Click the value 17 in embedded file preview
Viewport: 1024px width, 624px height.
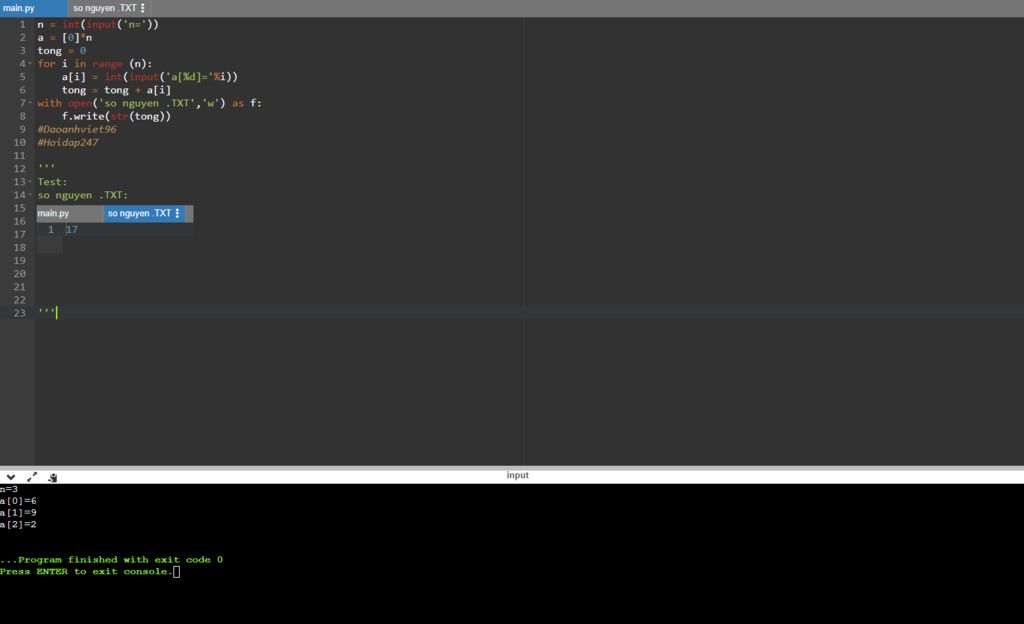[72, 230]
